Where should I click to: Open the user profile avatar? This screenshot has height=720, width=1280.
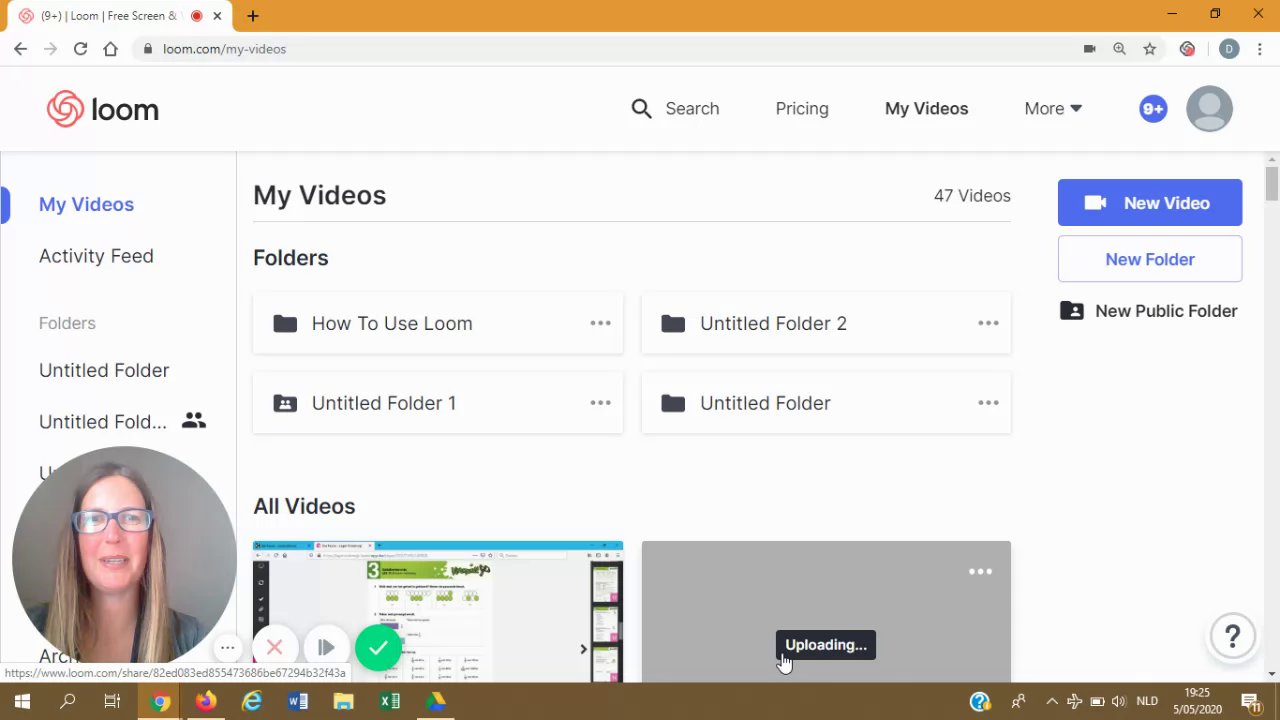[1209, 109]
